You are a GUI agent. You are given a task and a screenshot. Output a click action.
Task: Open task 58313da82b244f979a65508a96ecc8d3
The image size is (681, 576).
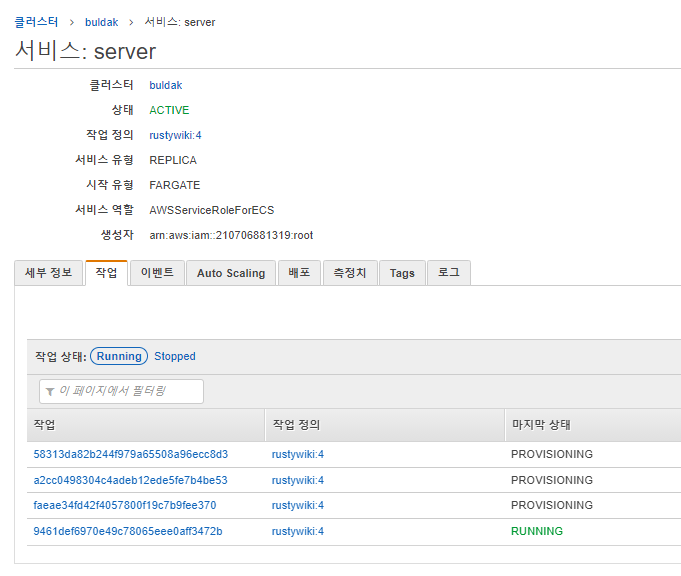click(130, 454)
